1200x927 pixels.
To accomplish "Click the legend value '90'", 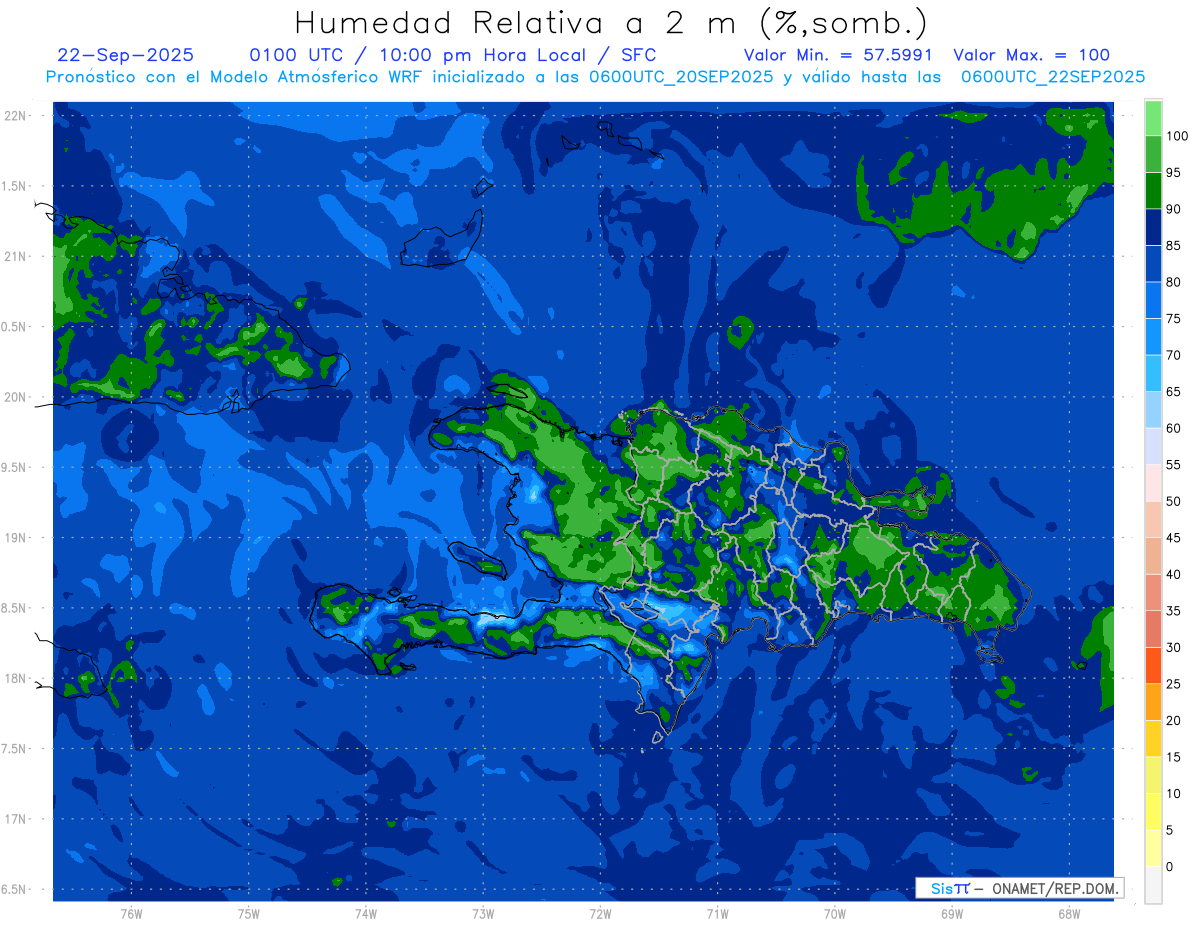I will pyautogui.click(x=1173, y=209).
